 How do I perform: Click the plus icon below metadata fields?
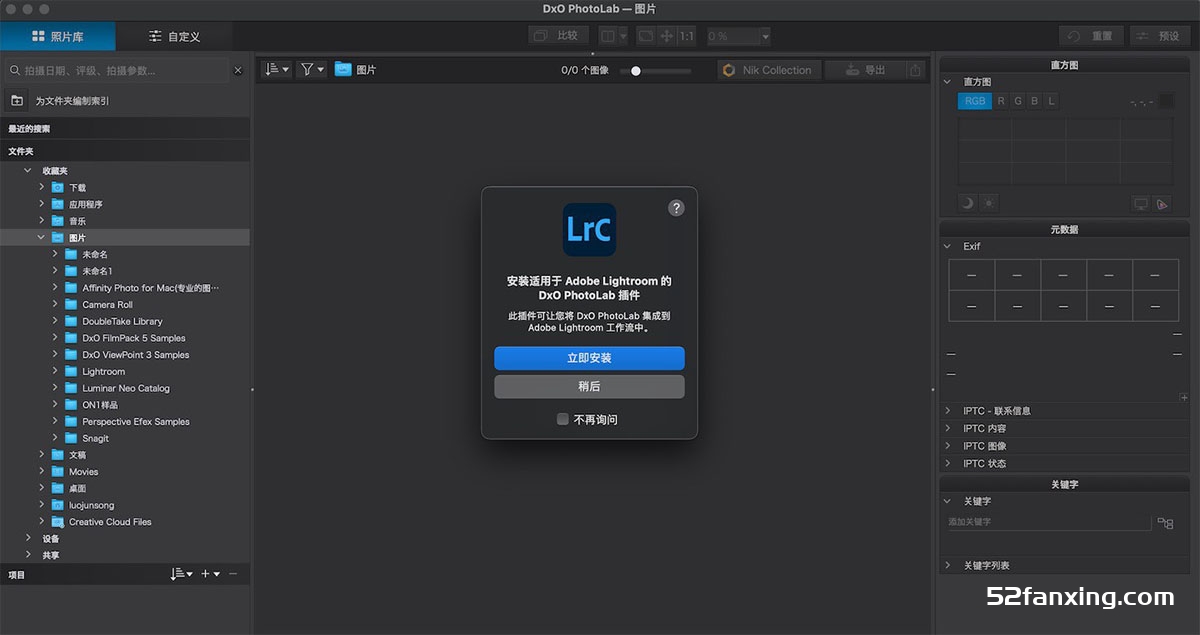(1184, 397)
